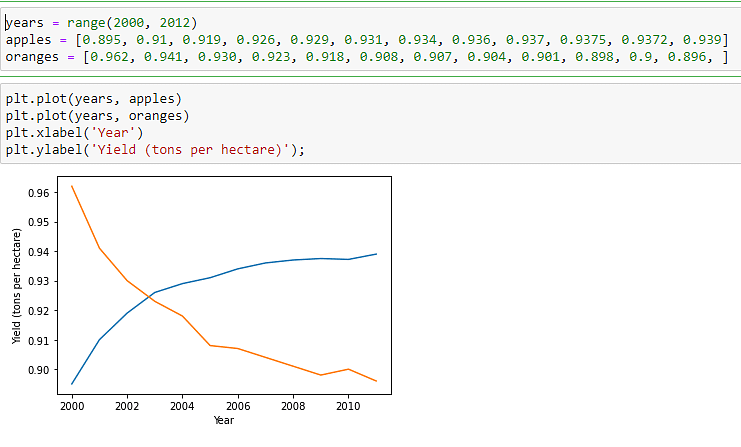This screenshot has height=447, width=741.
Task: Click the 2012 argument in range call
Action: pos(175,23)
